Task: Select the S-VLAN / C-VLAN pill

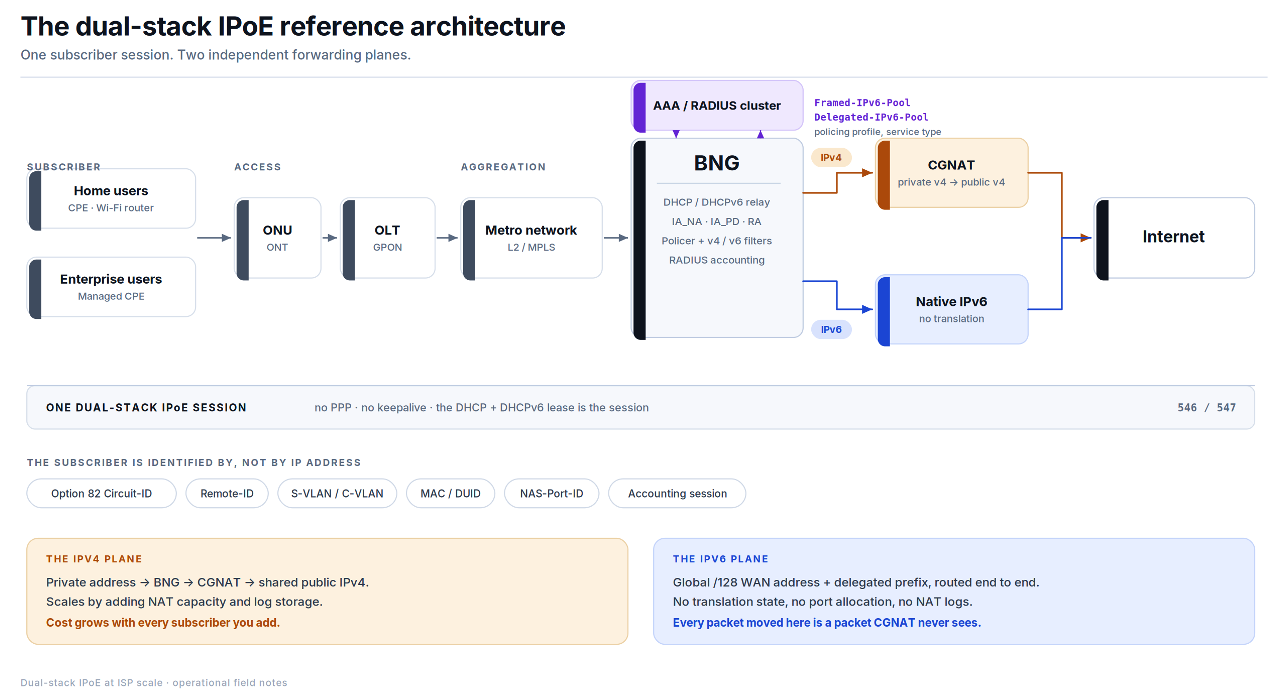Action: pyautogui.click(x=337, y=493)
